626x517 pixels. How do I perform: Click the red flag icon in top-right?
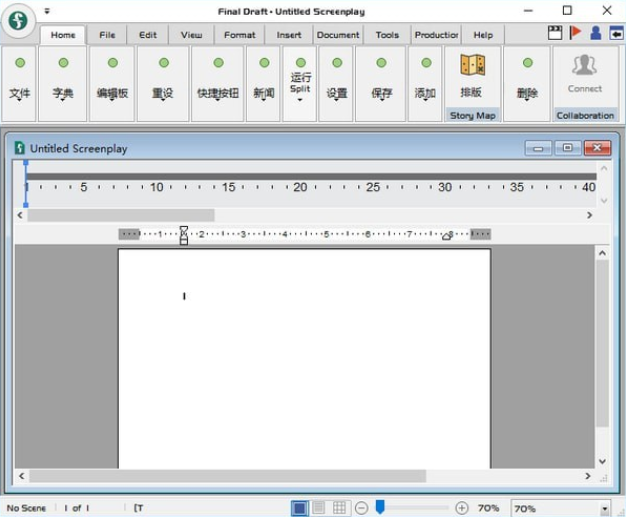[575, 33]
